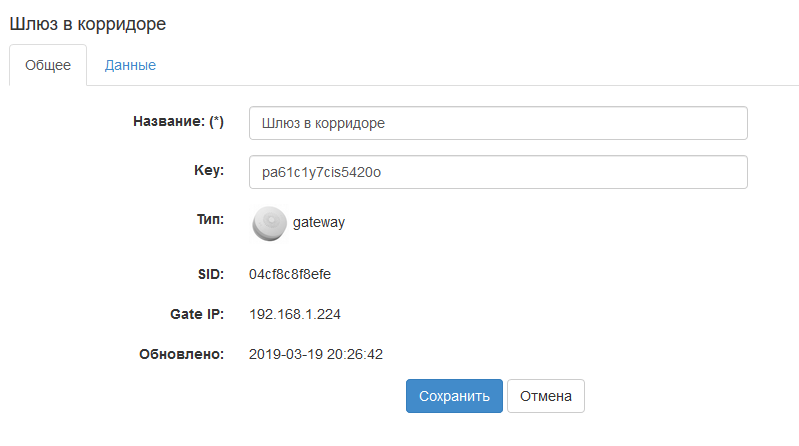Image resolution: width=799 pixels, height=446 pixels.
Task: Click the Key field label
Action: [x=208, y=171]
